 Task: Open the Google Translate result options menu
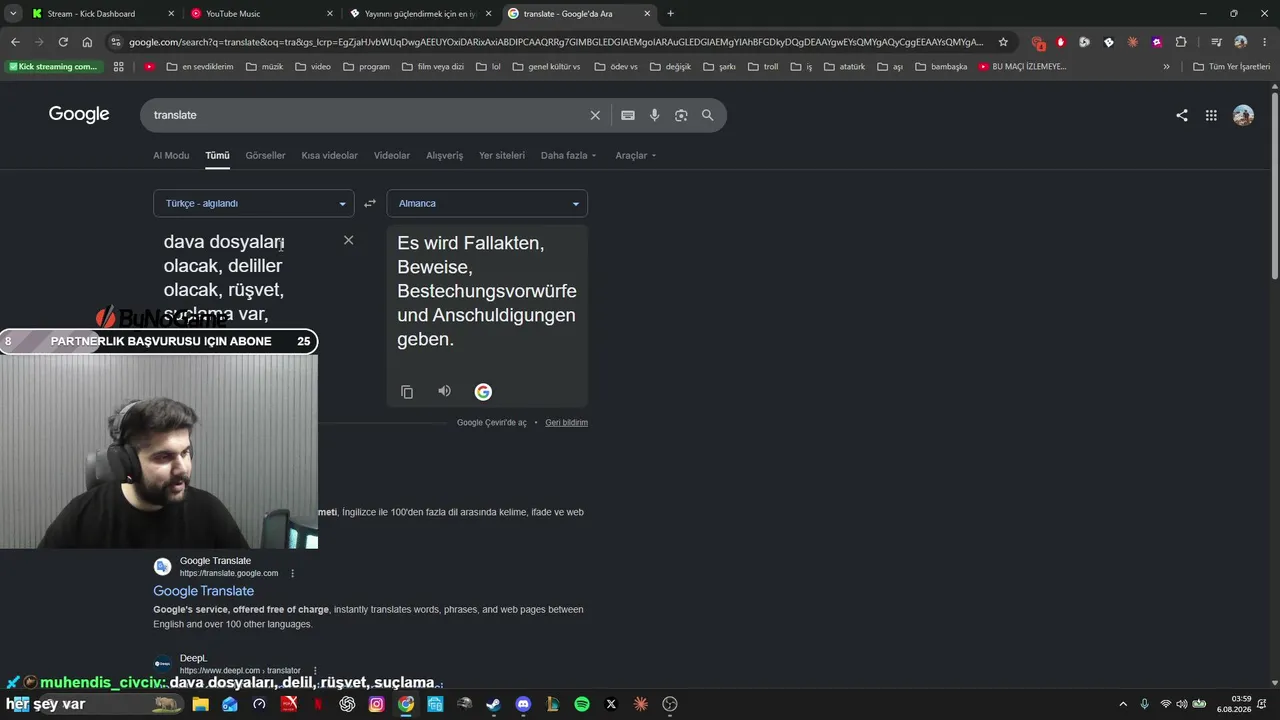tap(293, 573)
